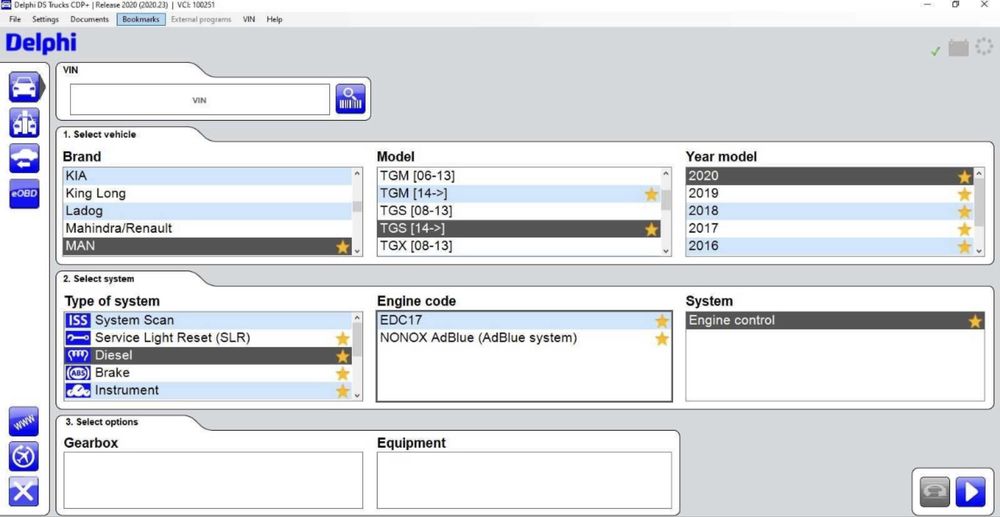Click Brand list scroll-up arrow
The height and width of the screenshot is (517, 1000).
[357, 174]
